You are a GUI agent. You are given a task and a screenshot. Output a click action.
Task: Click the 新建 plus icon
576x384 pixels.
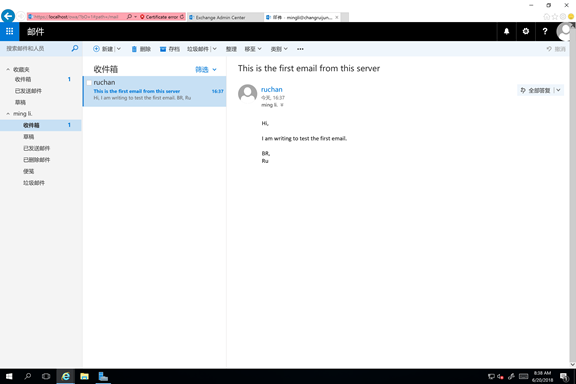pos(96,49)
